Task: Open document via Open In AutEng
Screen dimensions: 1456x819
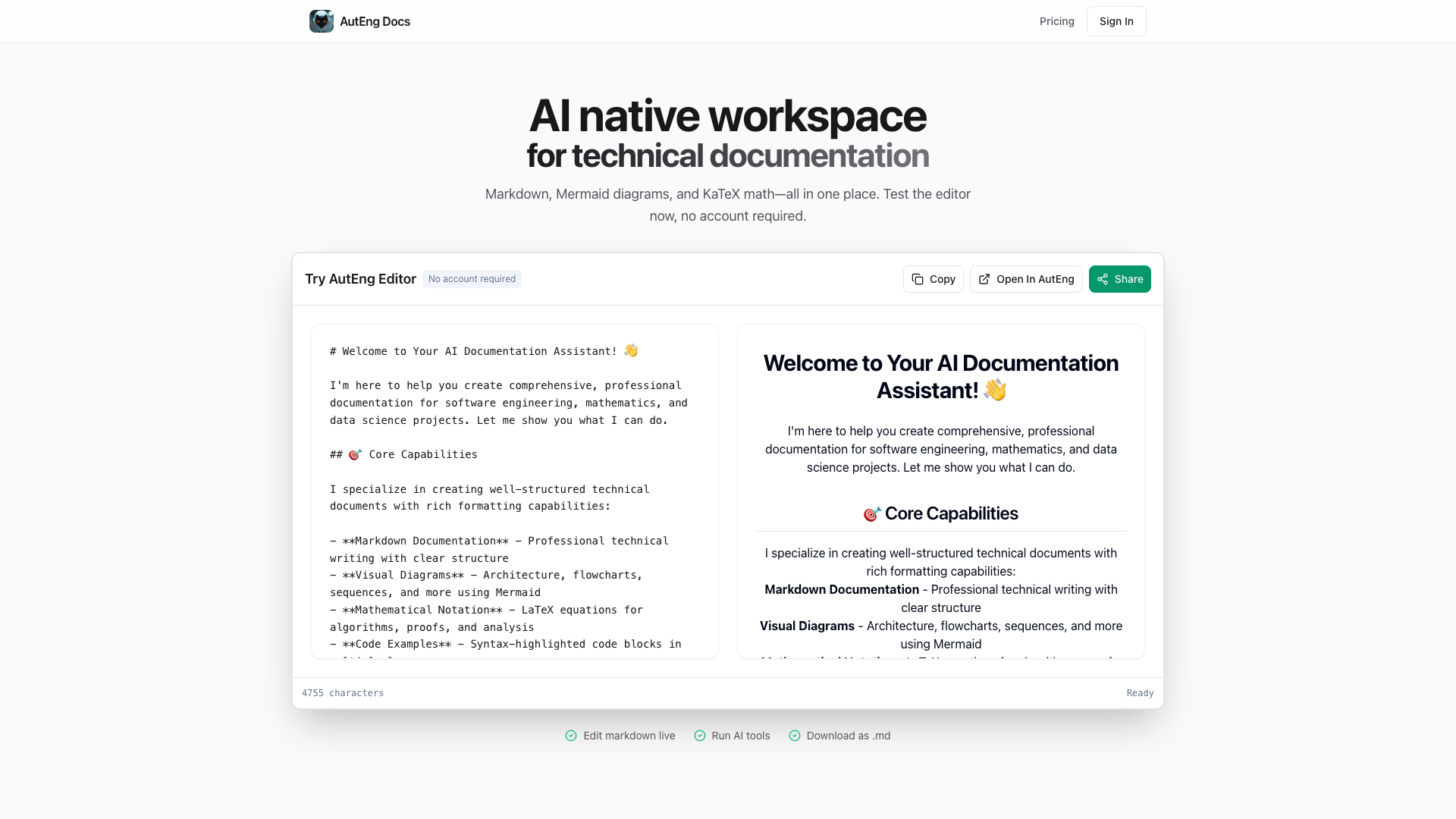Action: (1034, 279)
